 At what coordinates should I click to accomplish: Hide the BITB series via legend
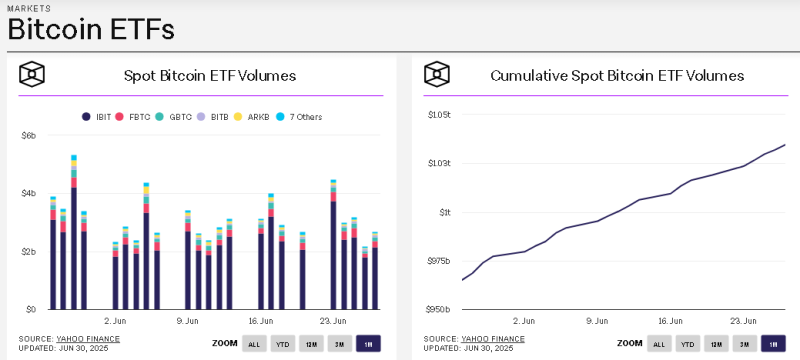213,117
